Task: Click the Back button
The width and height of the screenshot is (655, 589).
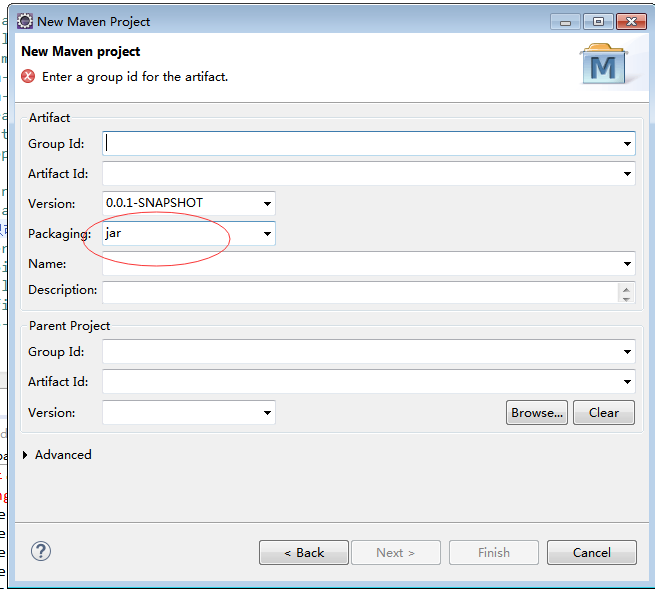Action: [x=304, y=553]
